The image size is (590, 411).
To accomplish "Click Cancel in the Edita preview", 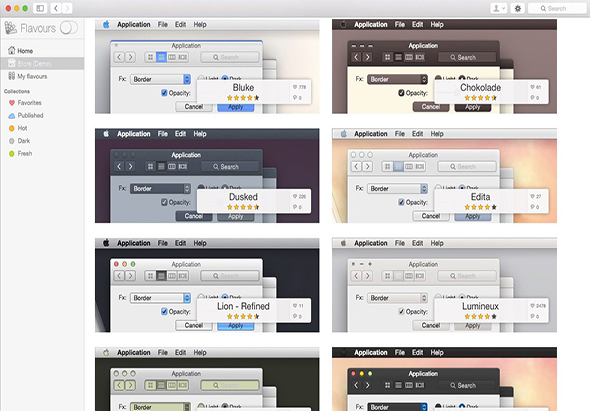I will tap(431, 216).
